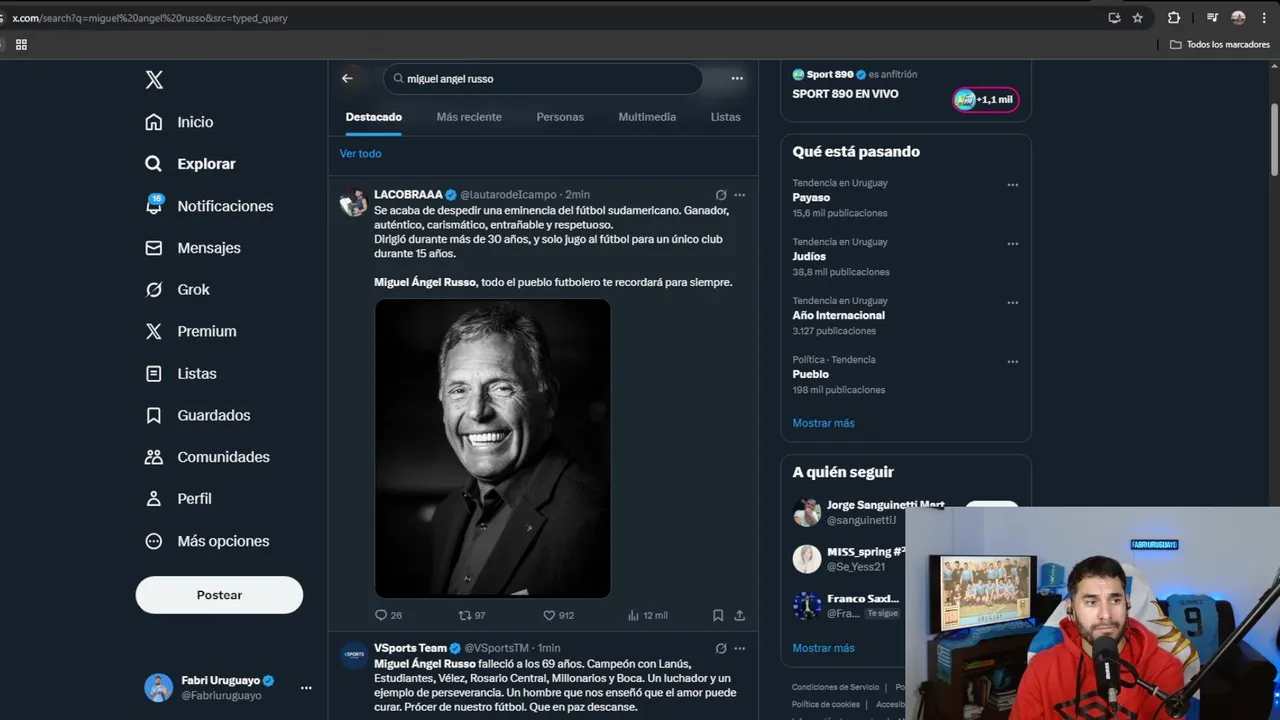The height and width of the screenshot is (720, 1280).
Task: Open Payaso trend
Action: tap(811, 198)
